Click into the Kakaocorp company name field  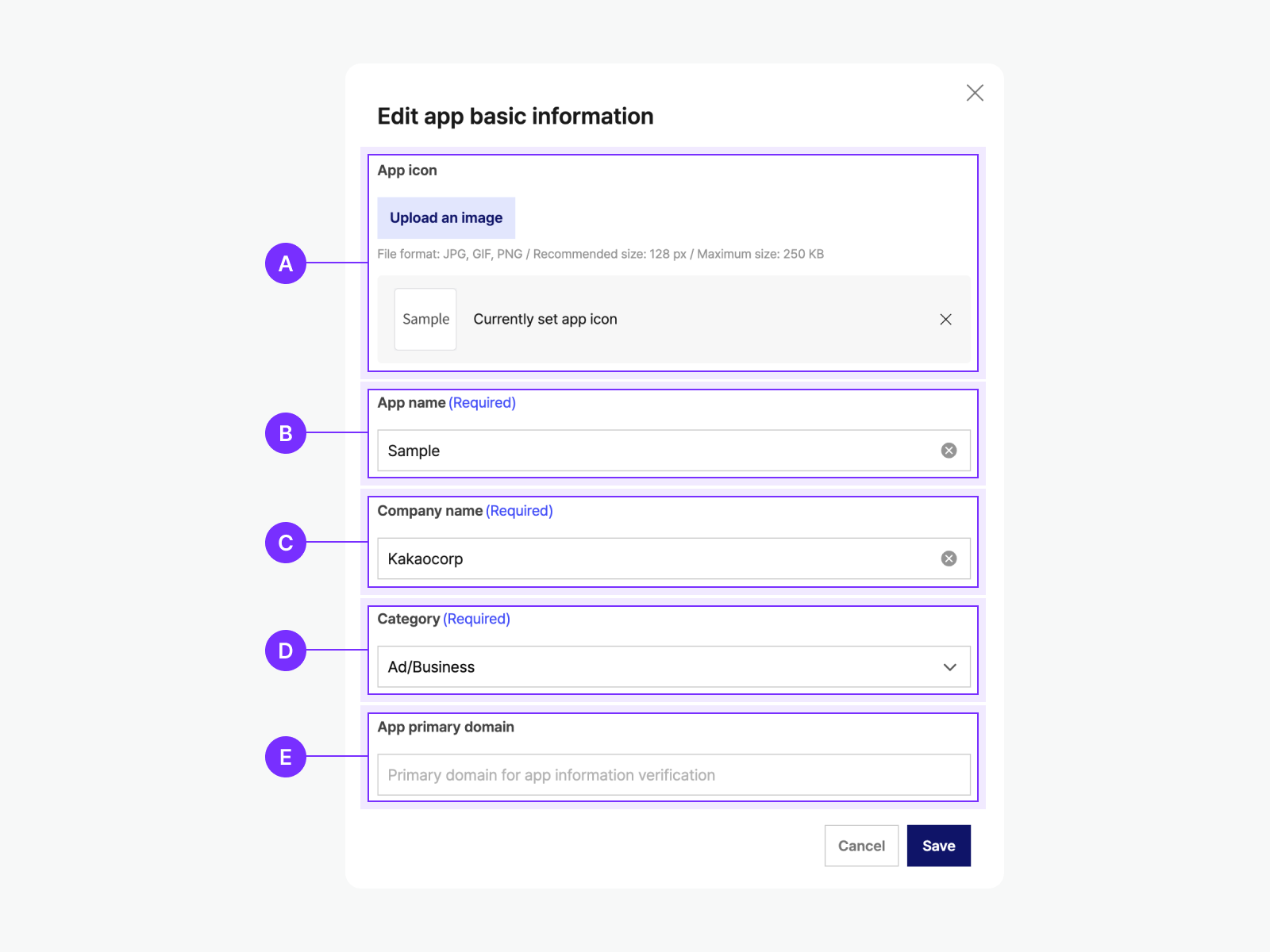point(651,559)
